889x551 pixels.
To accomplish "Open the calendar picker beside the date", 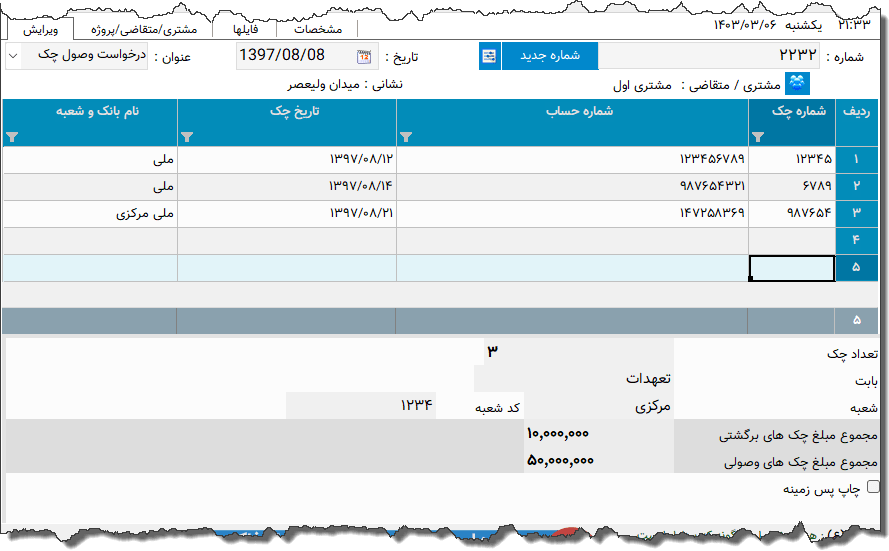I will (364, 57).
